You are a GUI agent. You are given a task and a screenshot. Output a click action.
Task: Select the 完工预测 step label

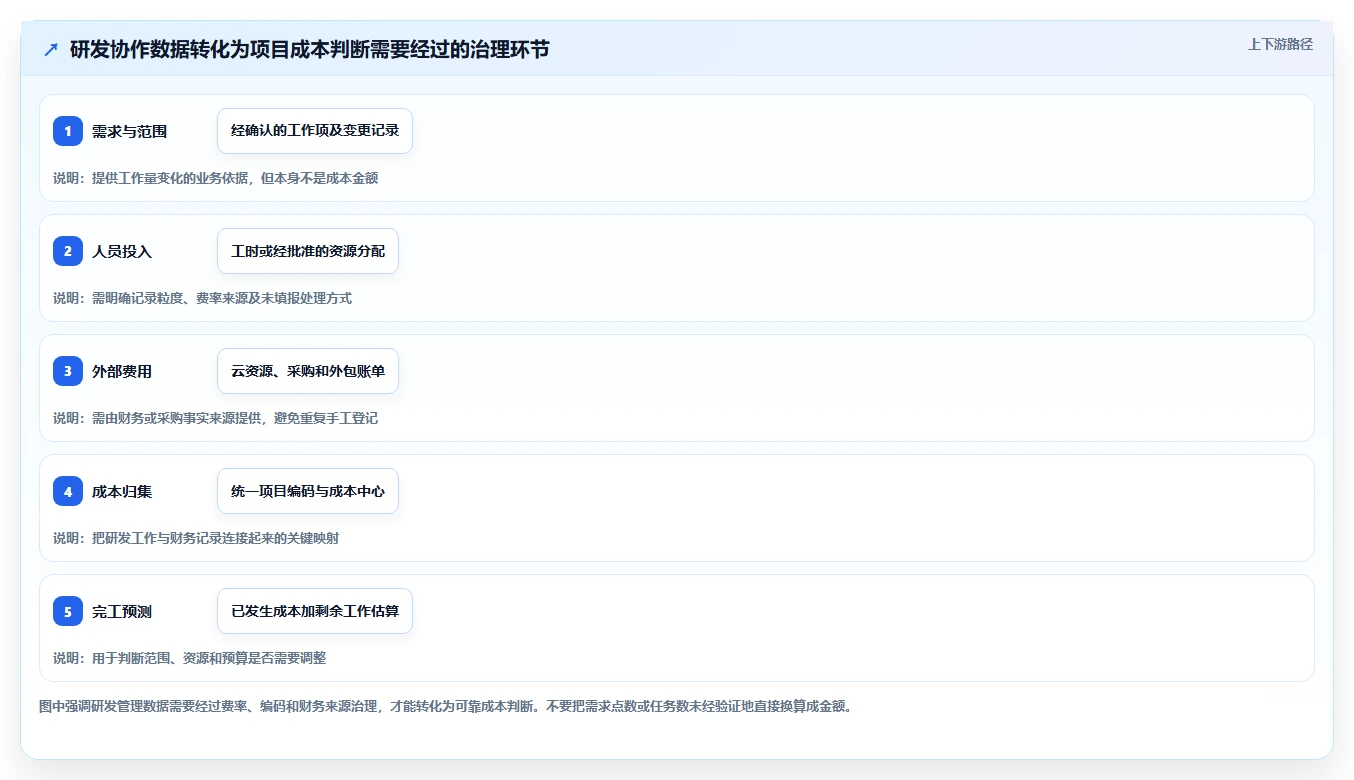pyautogui.click(x=122, y=611)
